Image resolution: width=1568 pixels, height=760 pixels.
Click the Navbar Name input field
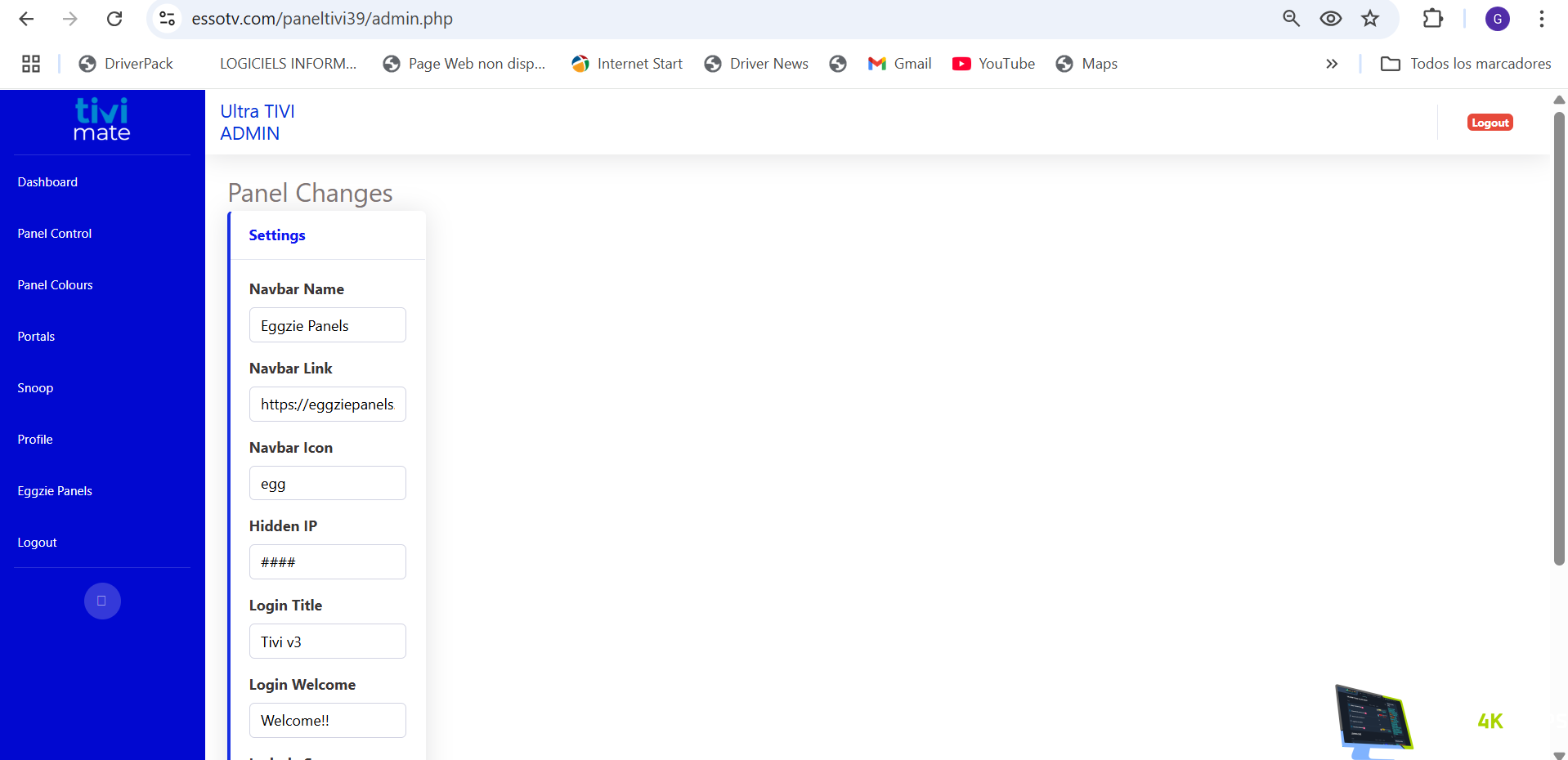coord(327,325)
